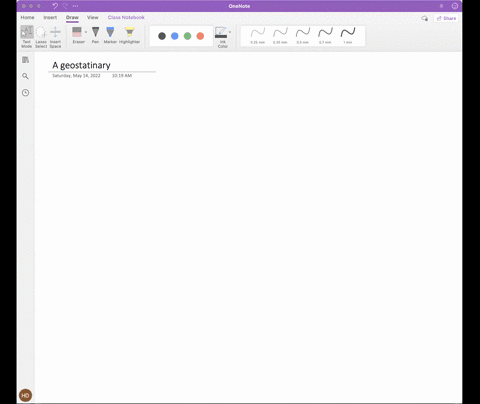The height and width of the screenshot is (404, 480).
Task: Set 0.25 mm stroke thickness
Action: (258, 36)
